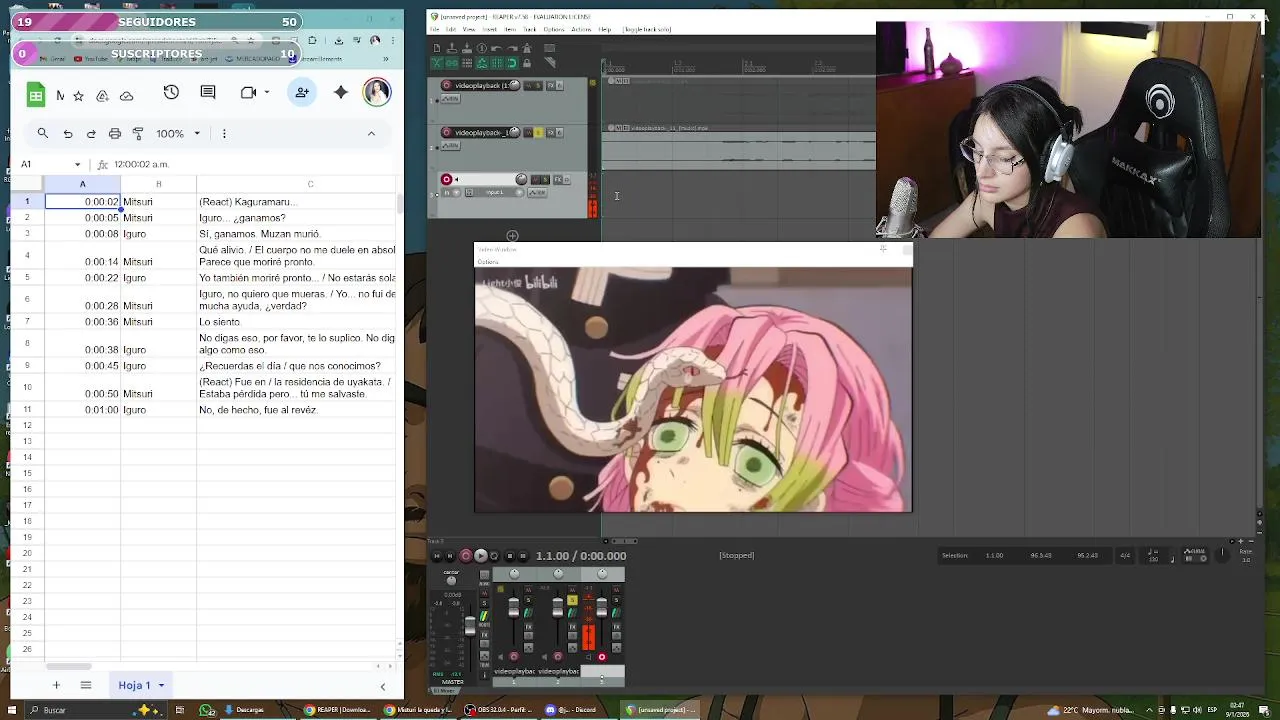Open Chrome bookmarks overflow chevron
1280x720 pixels.
click(385, 59)
